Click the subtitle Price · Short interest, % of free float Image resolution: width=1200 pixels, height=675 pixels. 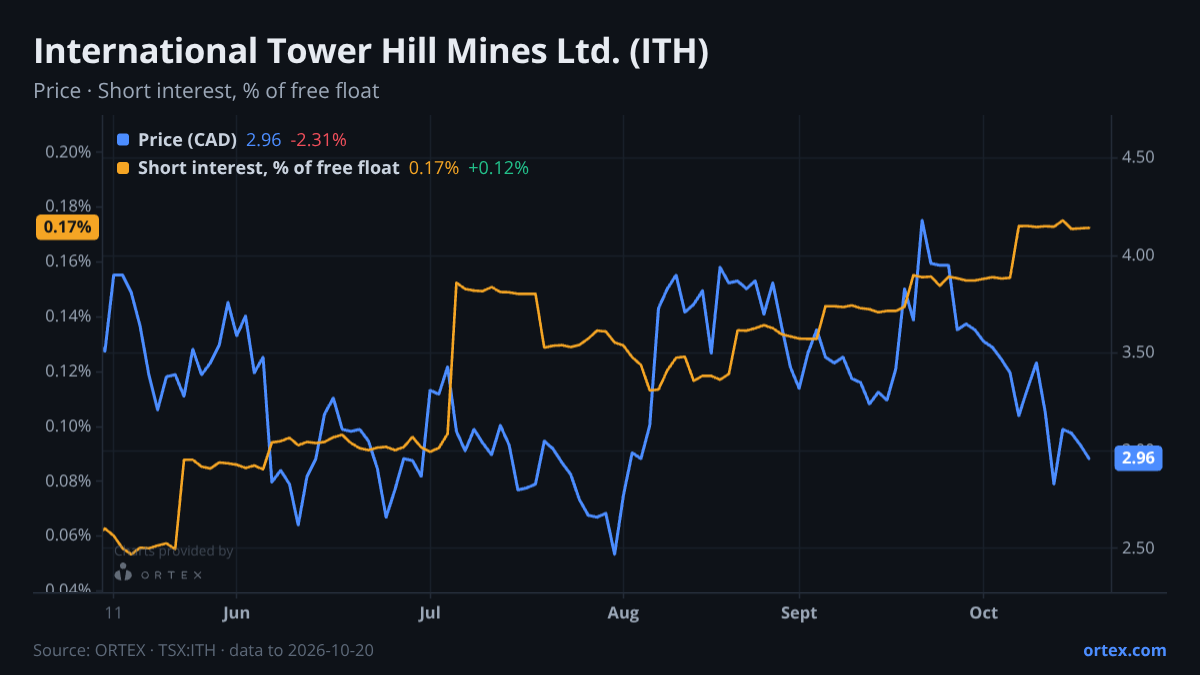206,91
